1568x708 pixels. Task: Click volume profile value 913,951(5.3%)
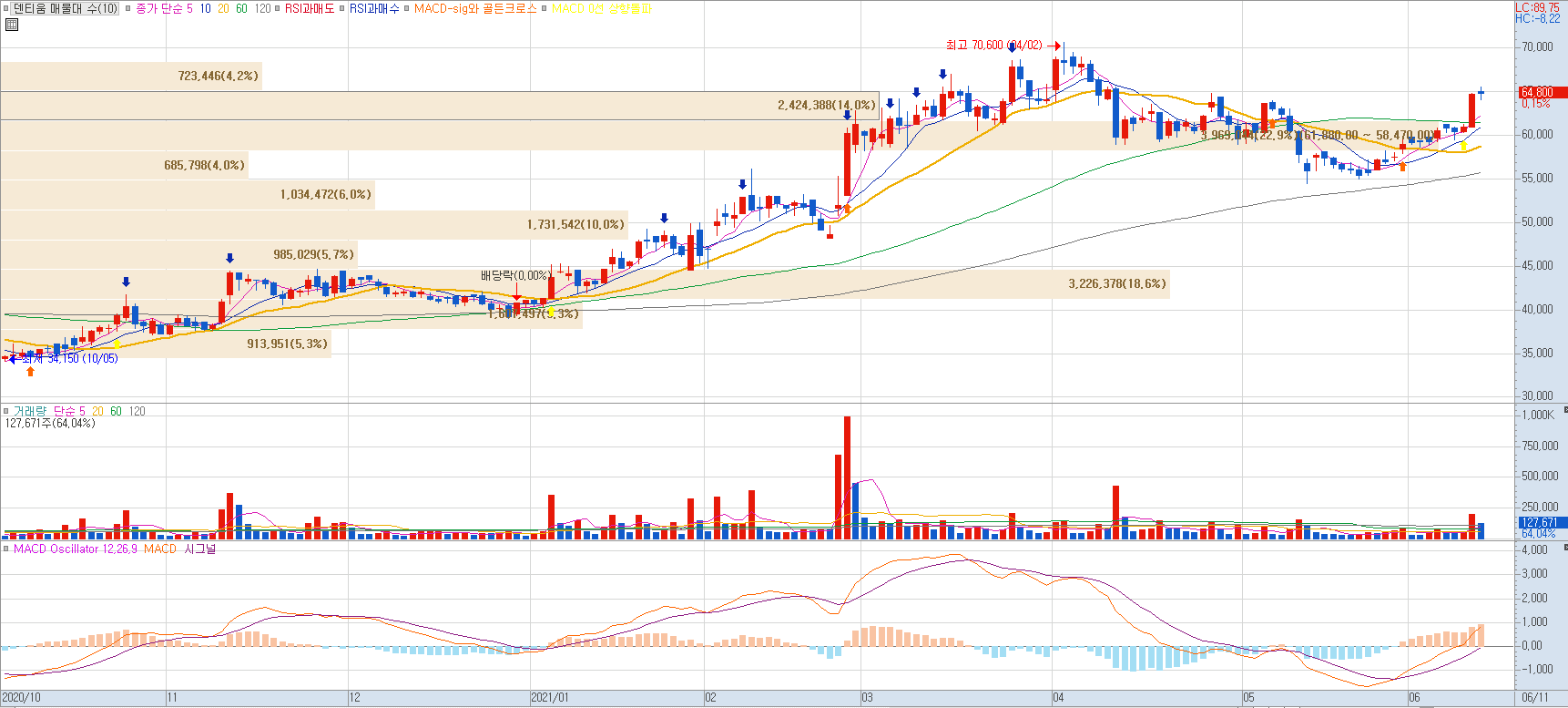click(x=287, y=344)
